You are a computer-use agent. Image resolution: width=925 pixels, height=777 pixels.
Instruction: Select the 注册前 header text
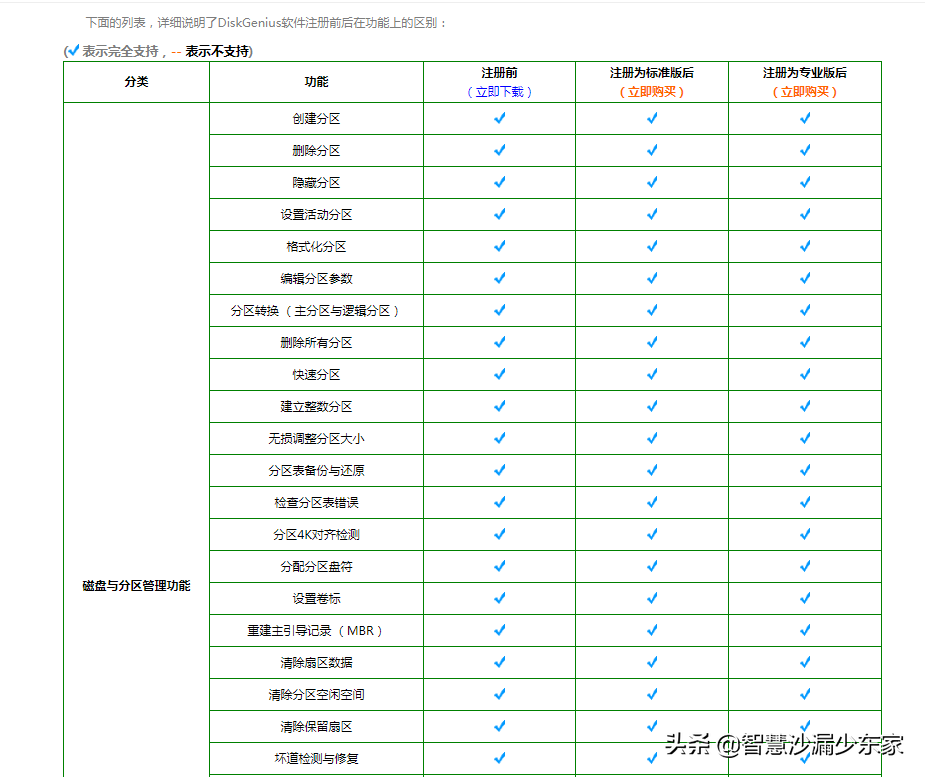[x=499, y=73]
